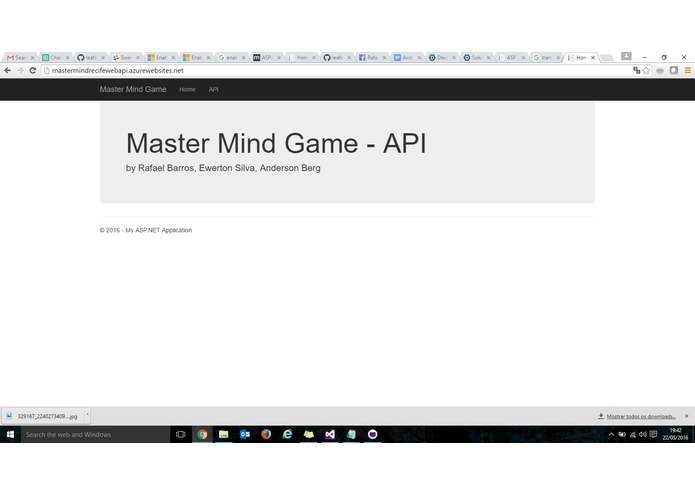Launch Firefox from the taskbar
Viewport: 695px width, 494px height.
(266, 434)
